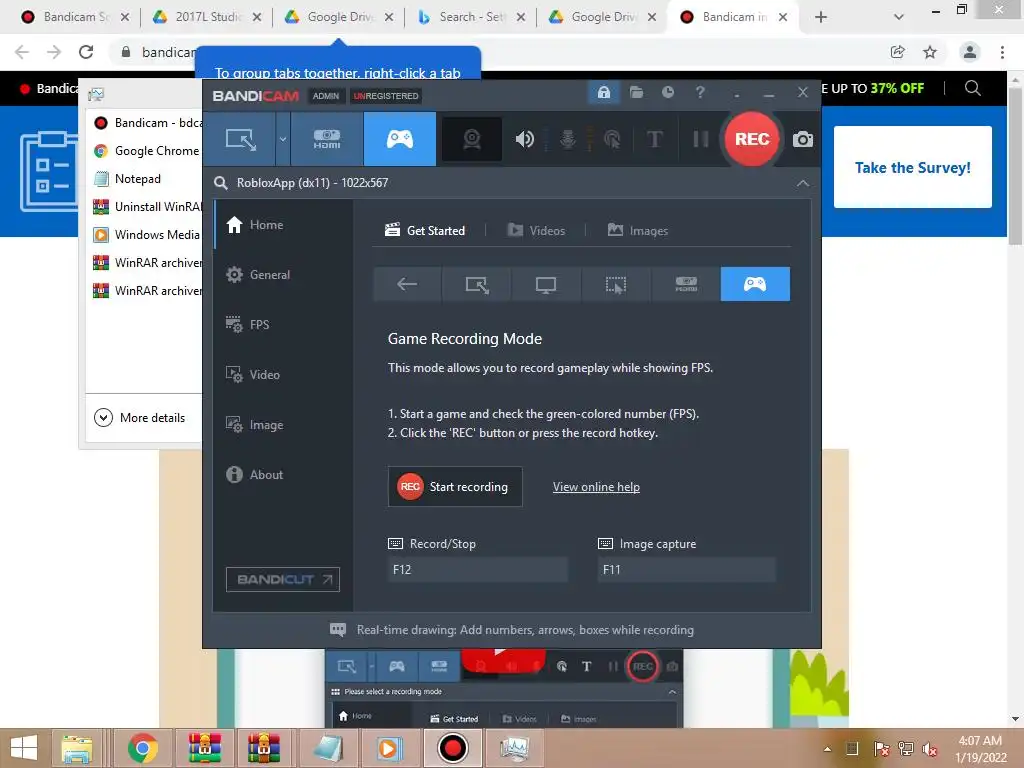Open a new Chrome tab
The image size is (1024, 768).
pyautogui.click(x=821, y=17)
